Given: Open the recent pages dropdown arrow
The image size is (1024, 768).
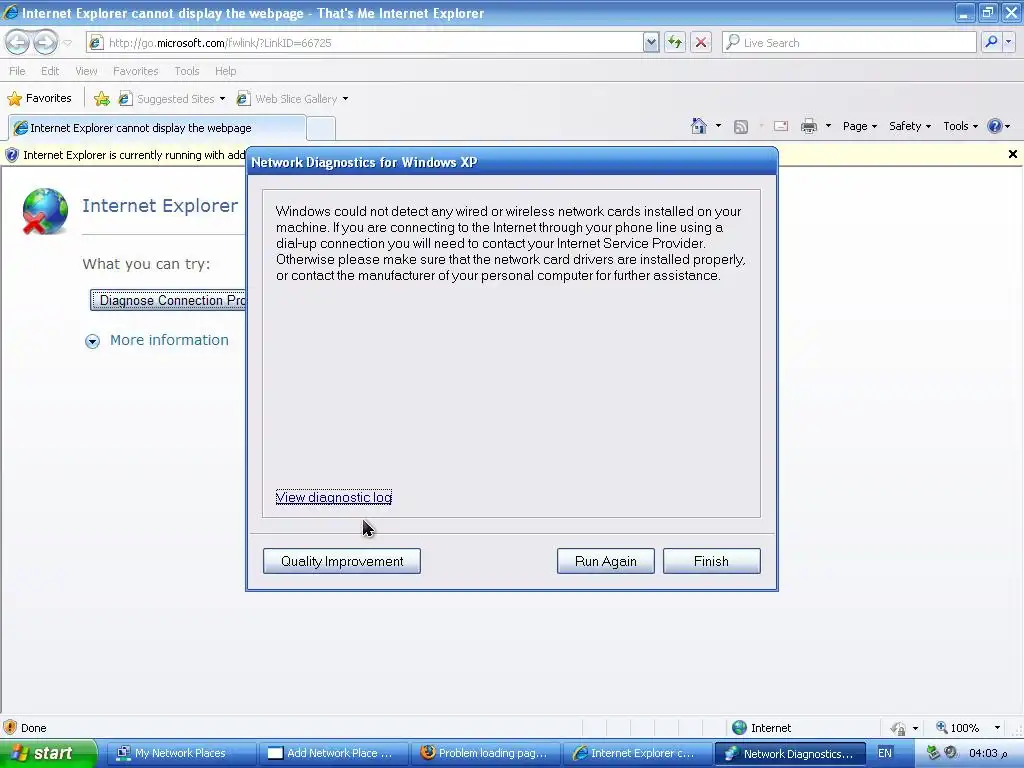Looking at the screenshot, I should 67,43.
